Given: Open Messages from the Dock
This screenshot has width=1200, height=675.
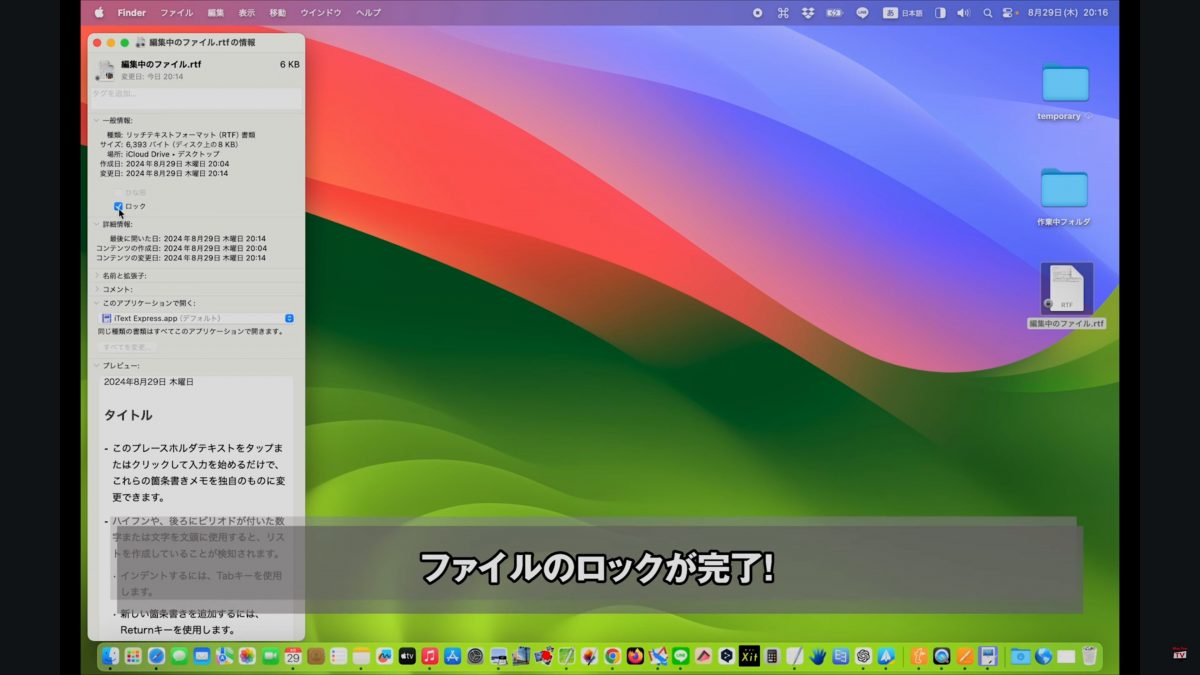Looking at the screenshot, I should [179, 656].
